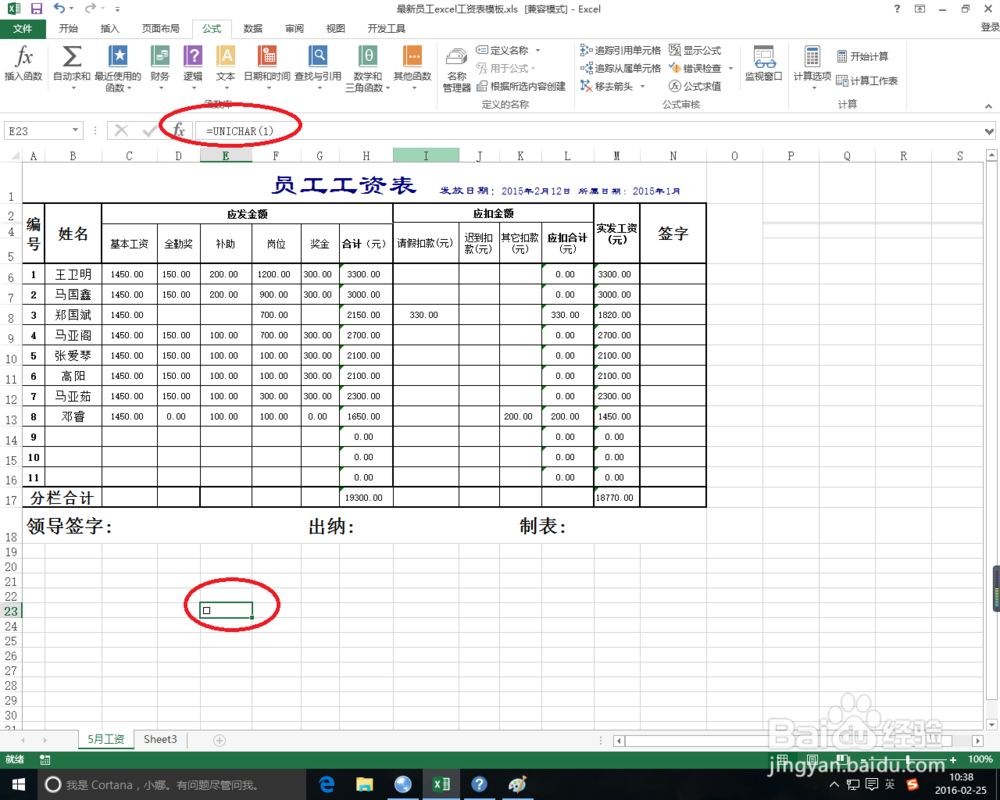
Task: Switch to the Data (数据) tab
Action: [x=253, y=29]
